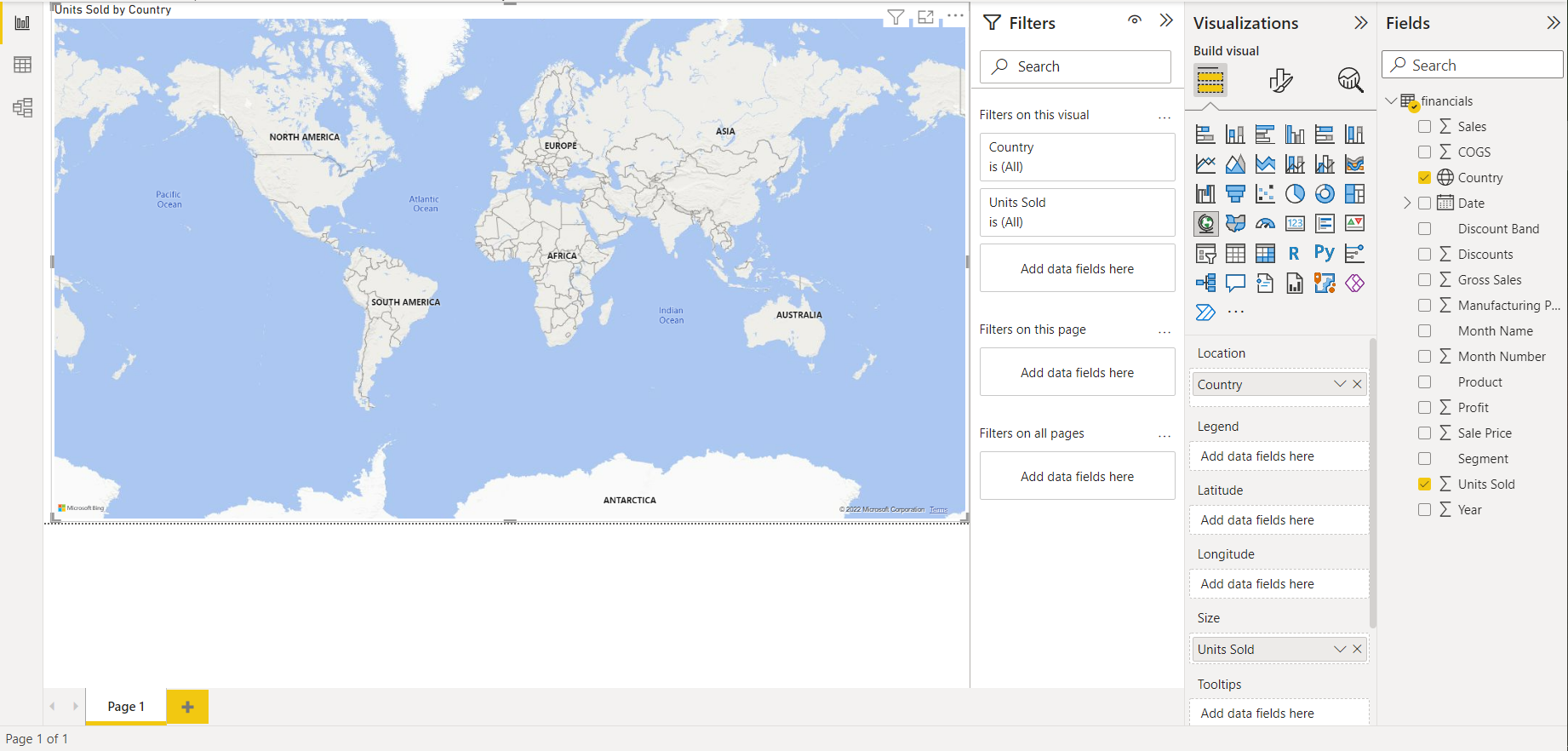Focus the Filters search box

[x=1075, y=66]
